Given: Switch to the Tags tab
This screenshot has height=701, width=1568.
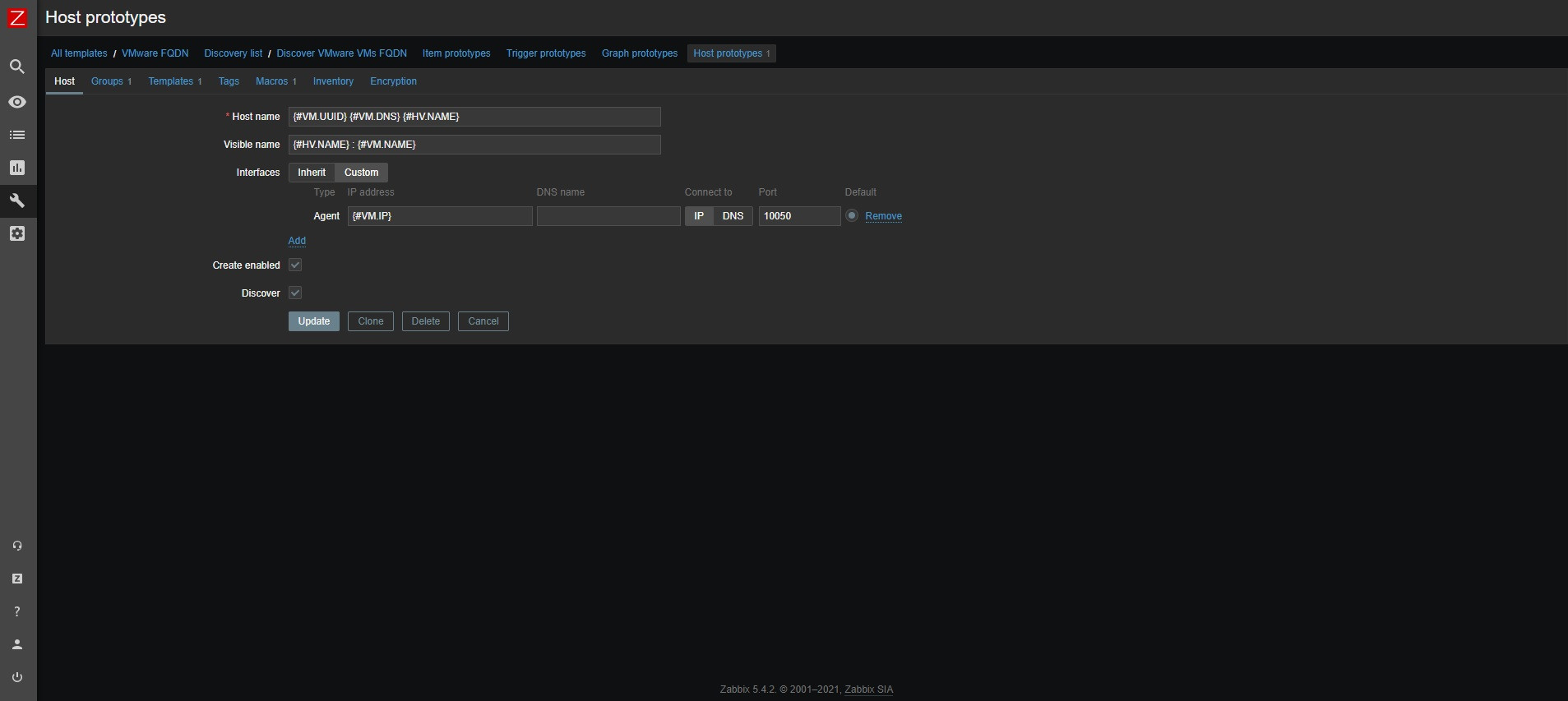Looking at the screenshot, I should click(229, 81).
